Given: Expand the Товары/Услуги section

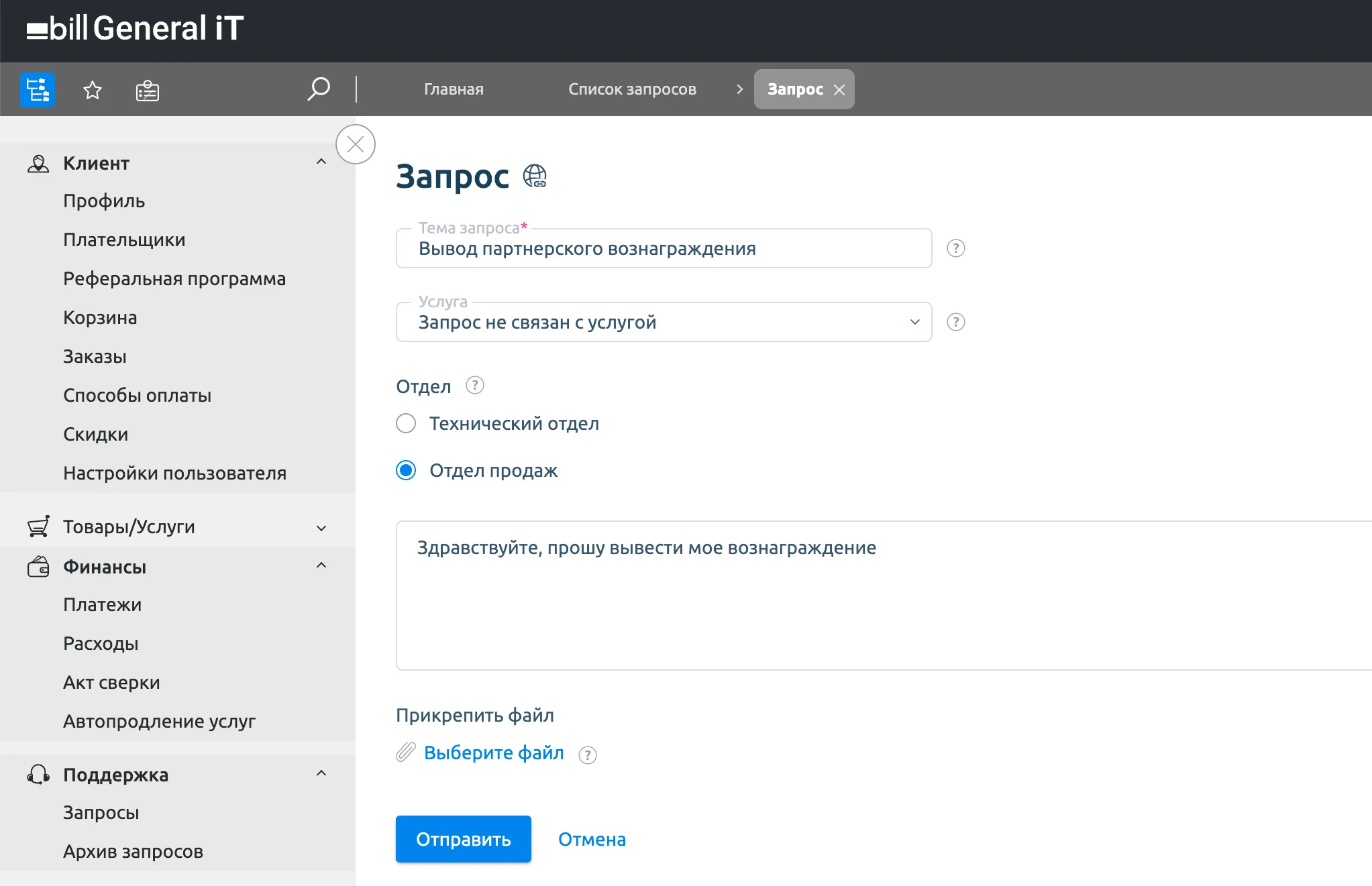Looking at the screenshot, I should coord(321,528).
